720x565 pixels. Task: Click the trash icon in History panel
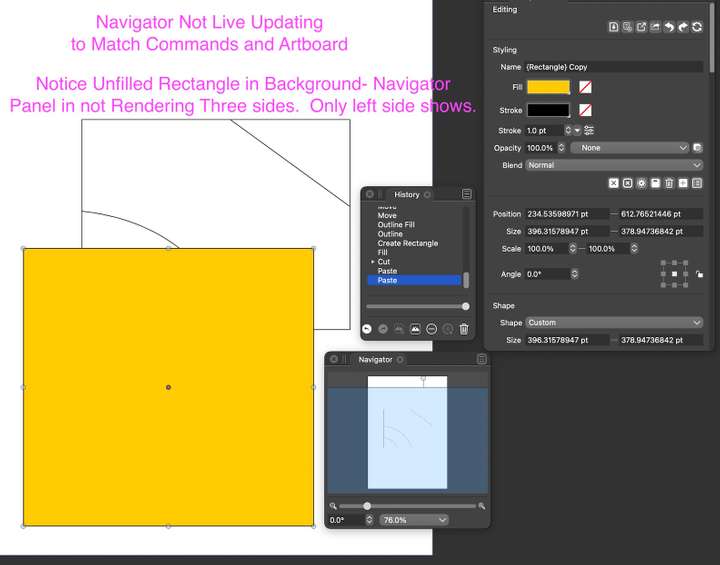pyautogui.click(x=464, y=329)
